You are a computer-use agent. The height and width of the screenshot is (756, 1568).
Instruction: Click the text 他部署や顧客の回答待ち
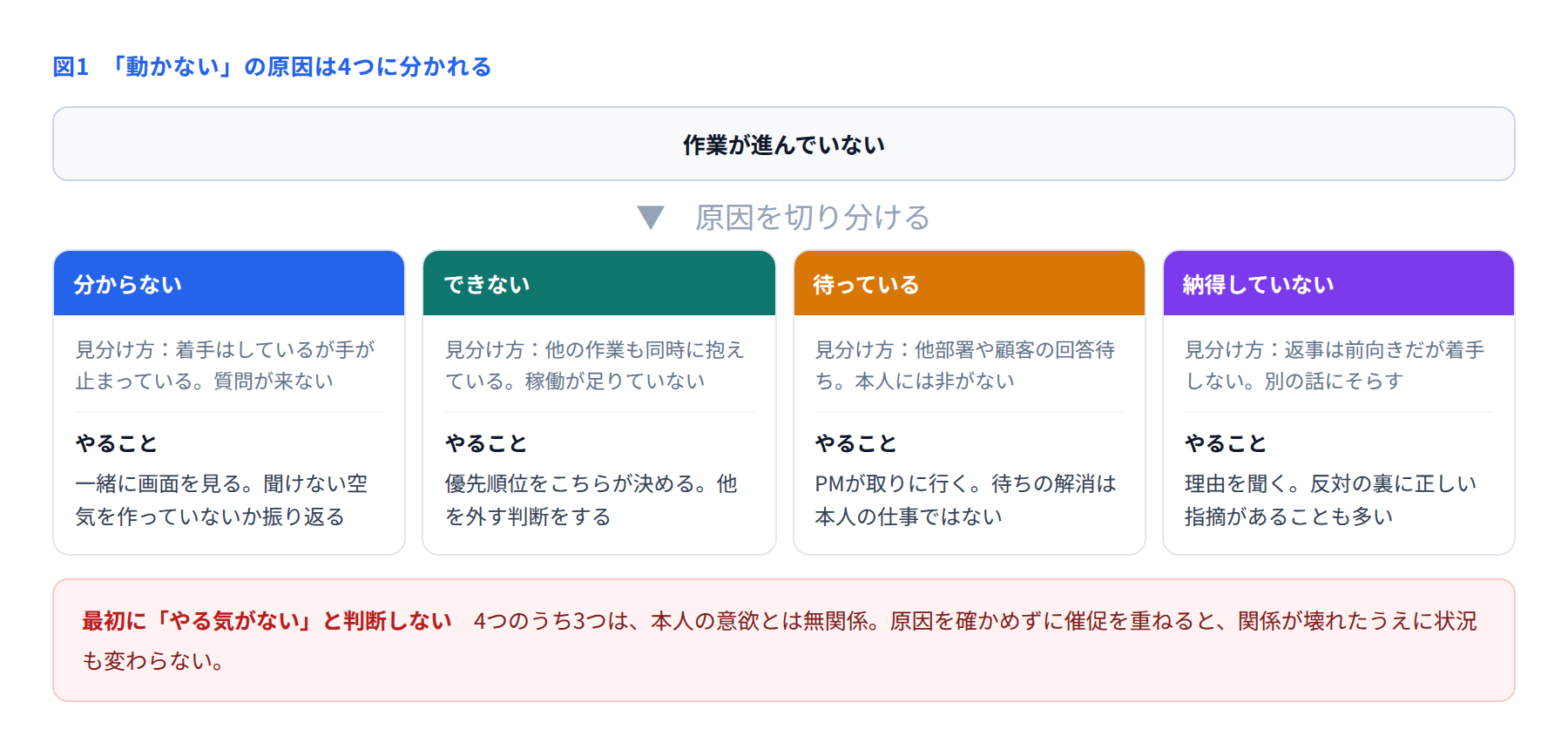[964, 365]
